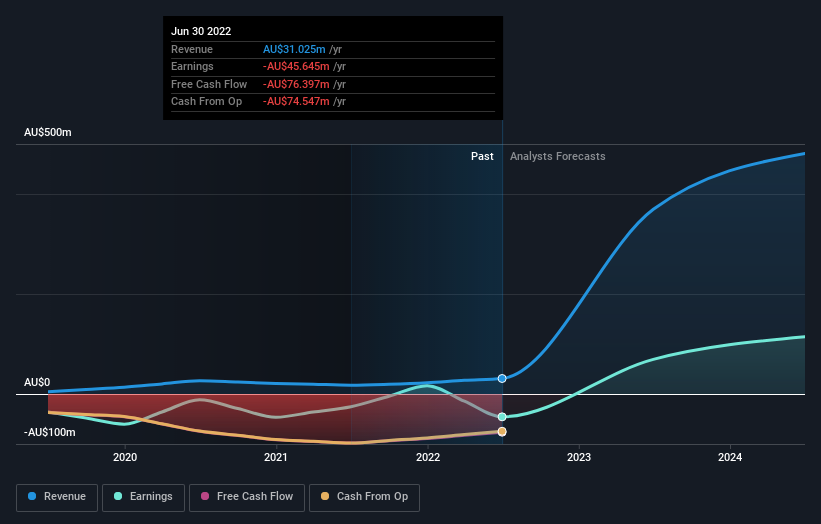The image size is (821, 524).
Task: Click the 2020 x-axis label
Action: [x=125, y=458]
